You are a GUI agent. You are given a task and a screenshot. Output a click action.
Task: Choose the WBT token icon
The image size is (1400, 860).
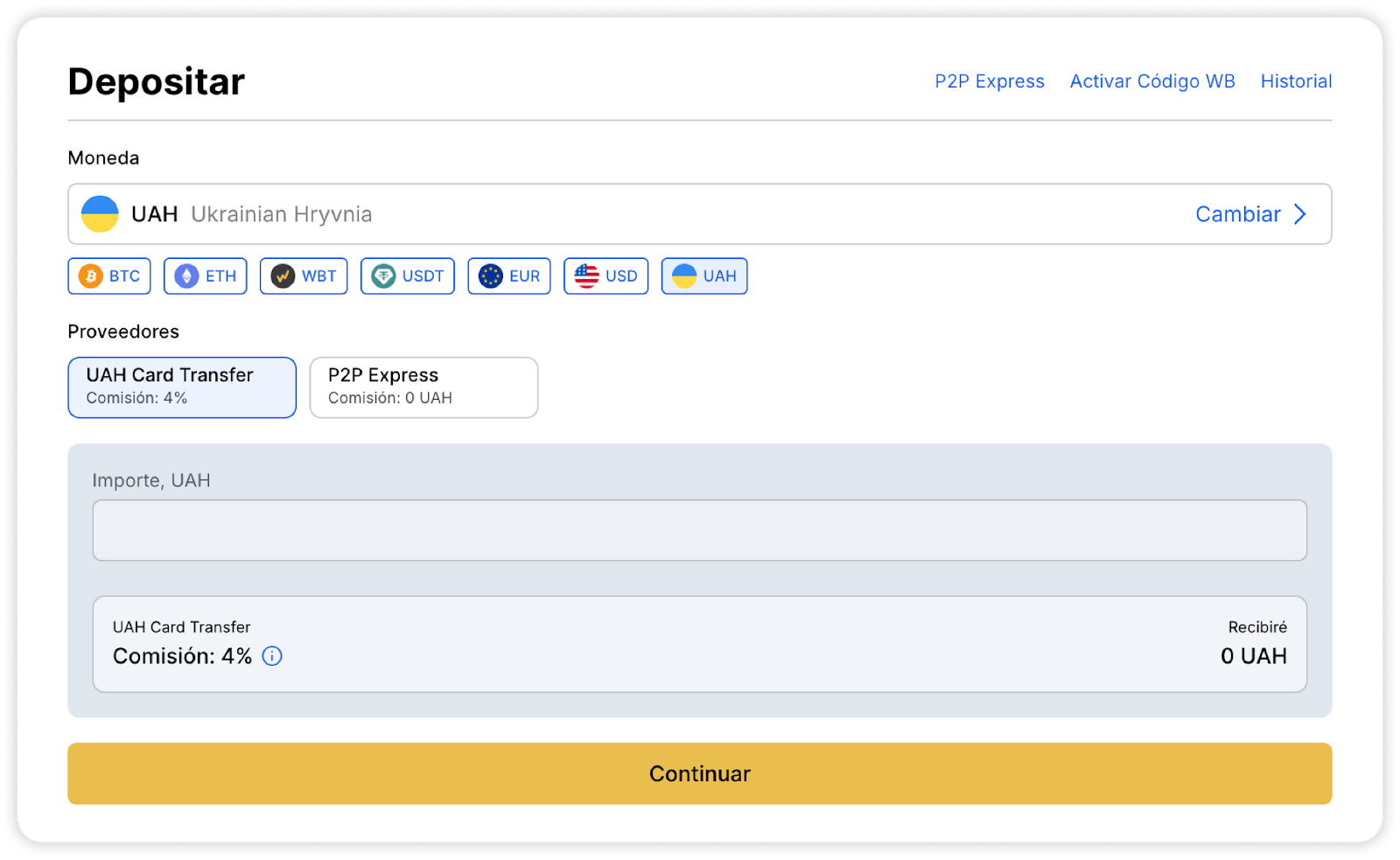pyautogui.click(x=283, y=276)
